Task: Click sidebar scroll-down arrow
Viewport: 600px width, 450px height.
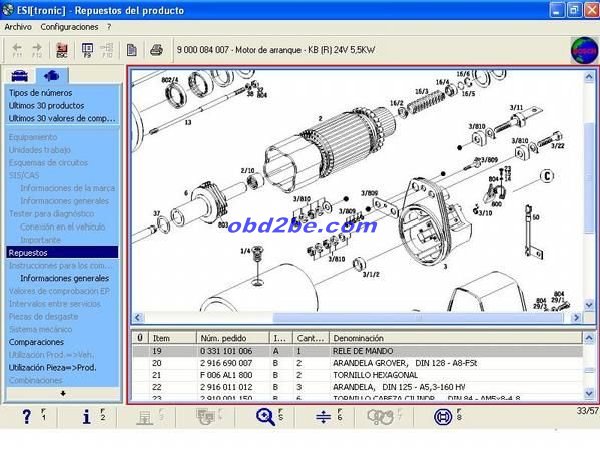Action: [63, 393]
